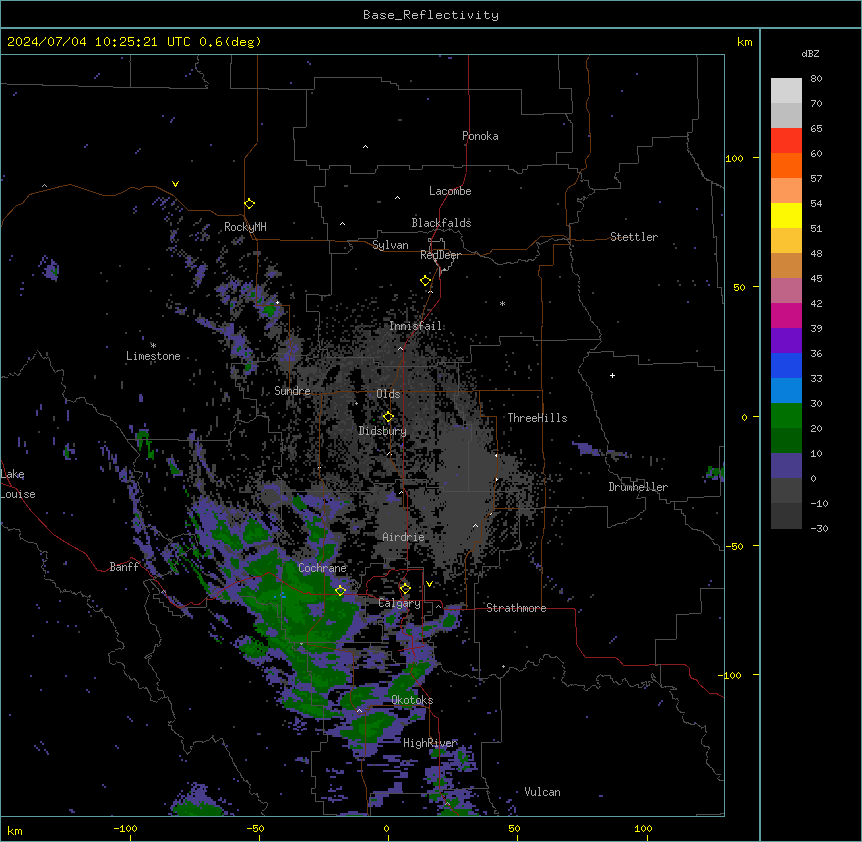The height and width of the screenshot is (842, 862).
Task: Select the dark green 10-20 dBZ swatch
Action: [786, 441]
